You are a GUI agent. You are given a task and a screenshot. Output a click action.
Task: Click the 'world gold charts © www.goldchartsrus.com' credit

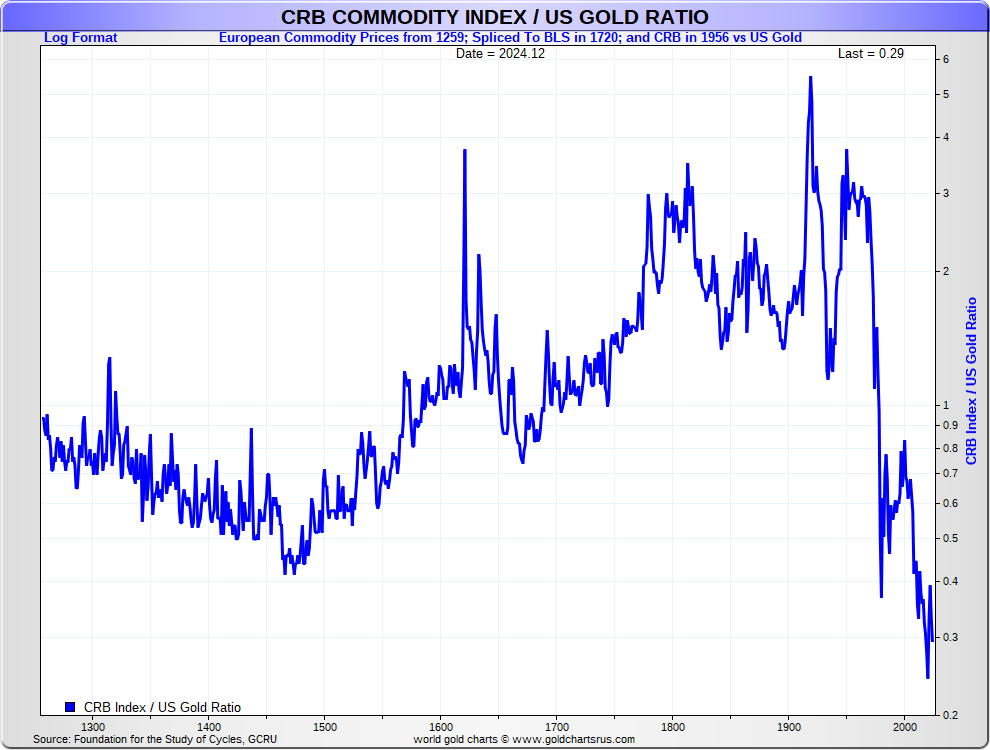(x=524, y=739)
